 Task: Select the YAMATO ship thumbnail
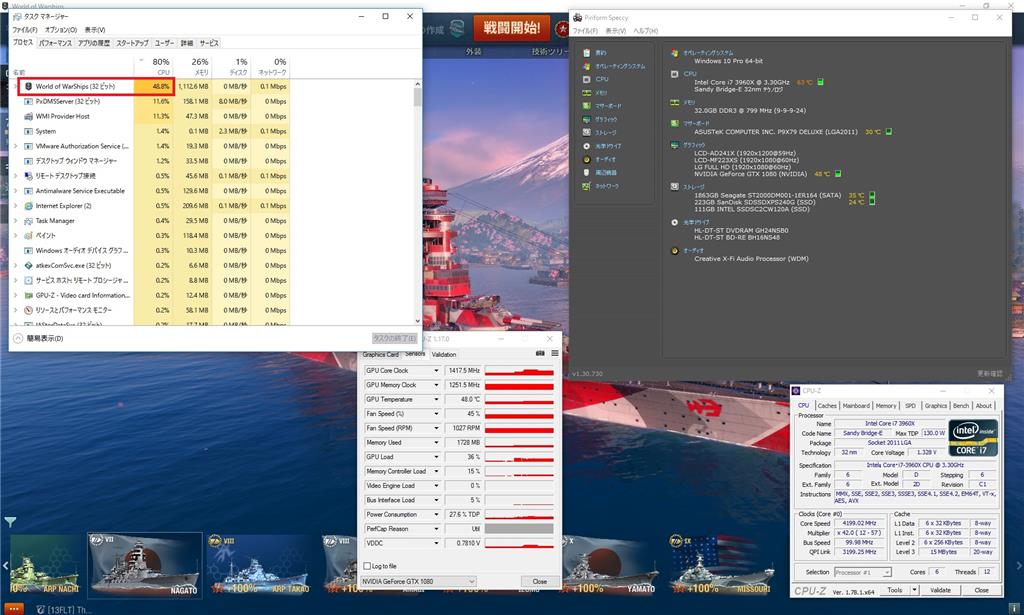[x=611, y=565]
